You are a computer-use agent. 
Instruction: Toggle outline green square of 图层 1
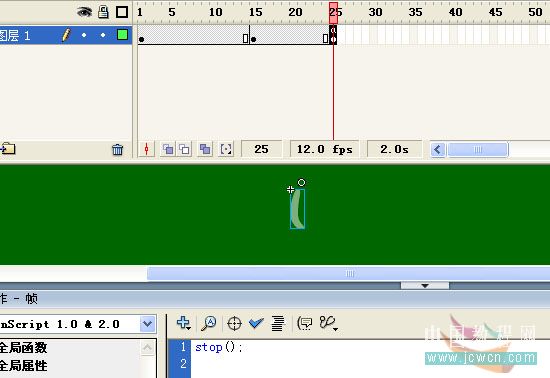point(122,35)
